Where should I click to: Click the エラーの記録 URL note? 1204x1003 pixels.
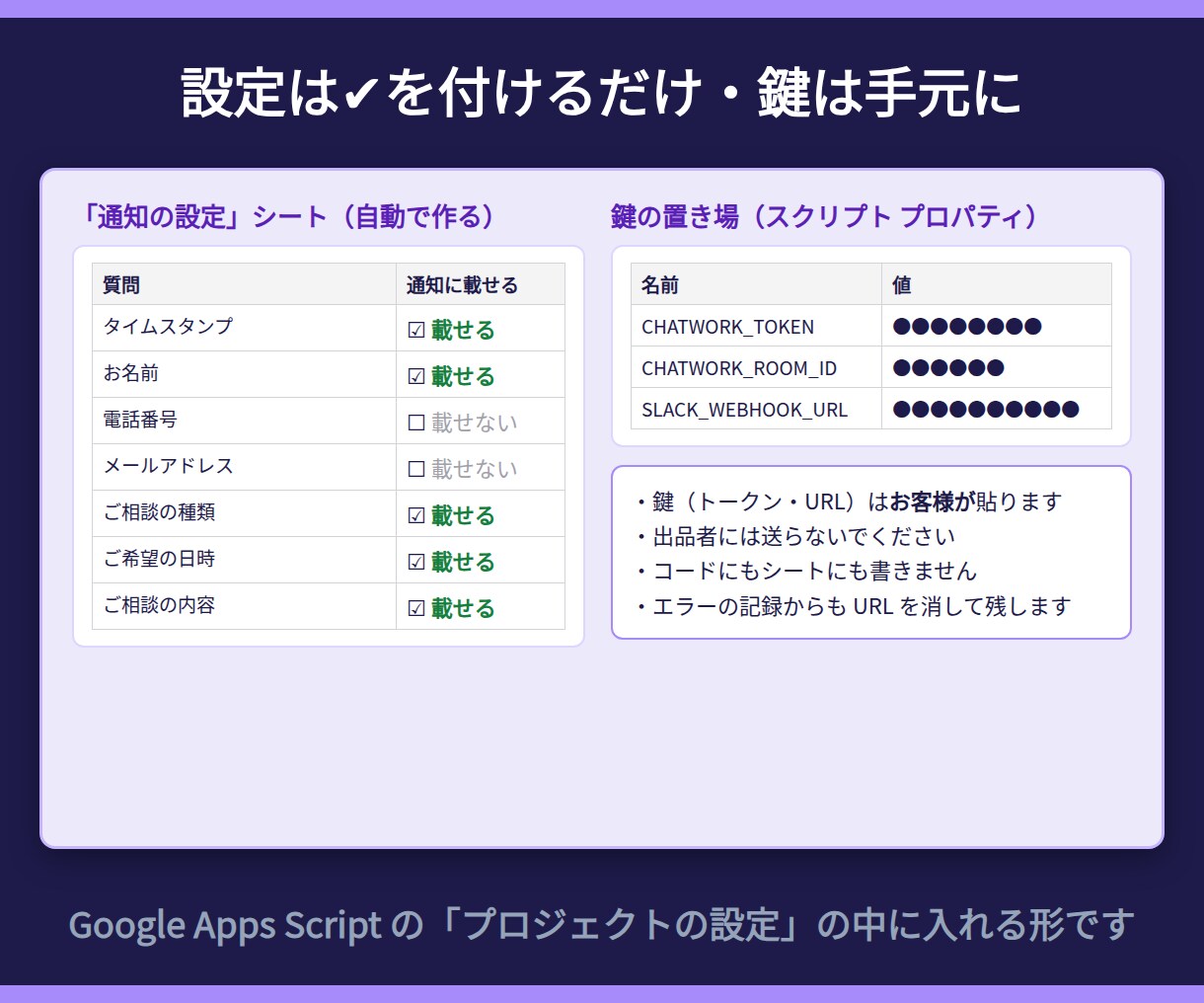pyautogui.click(x=853, y=606)
